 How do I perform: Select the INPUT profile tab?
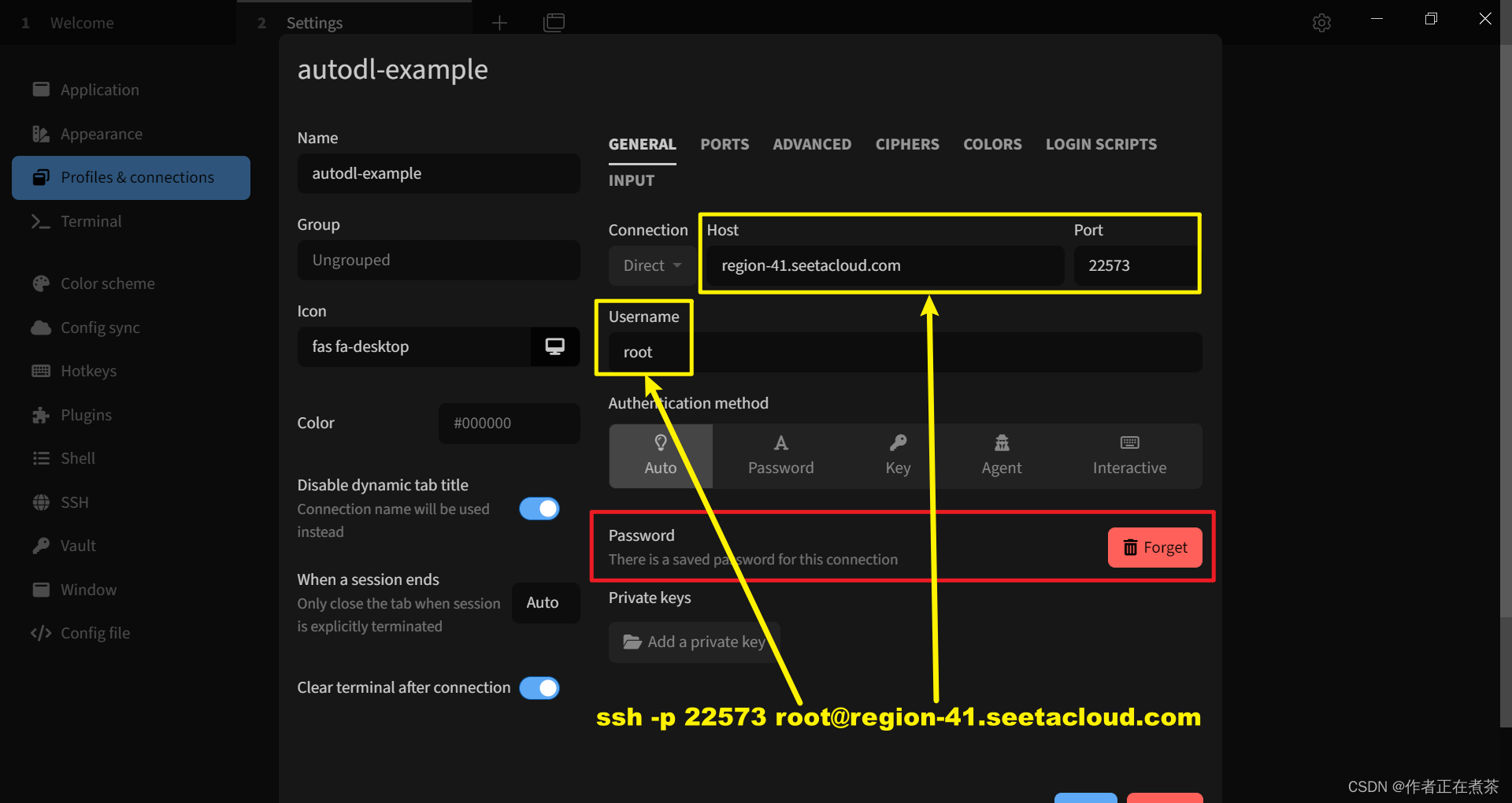pyautogui.click(x=632, y=180)
